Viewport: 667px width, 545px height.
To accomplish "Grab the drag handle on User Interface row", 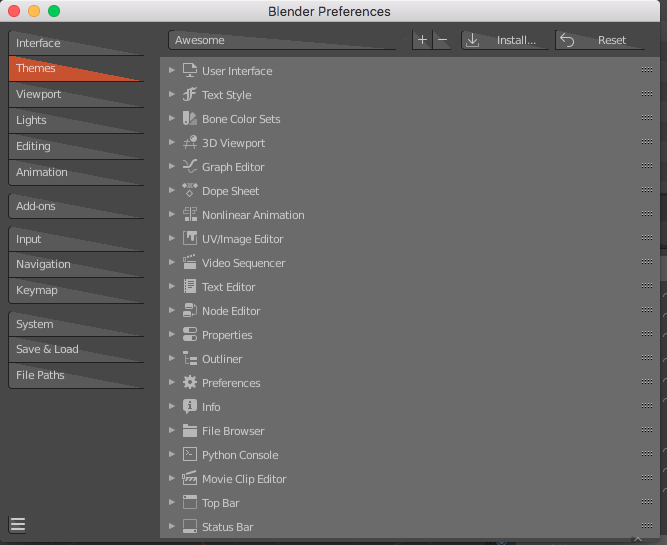I will [x=647, y=70].
